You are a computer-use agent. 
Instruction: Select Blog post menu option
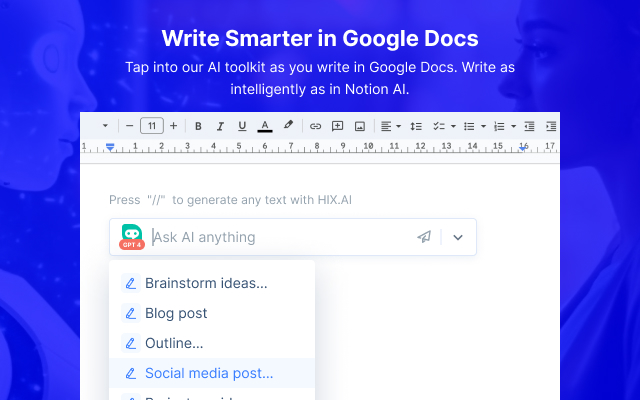click(212, 313)
